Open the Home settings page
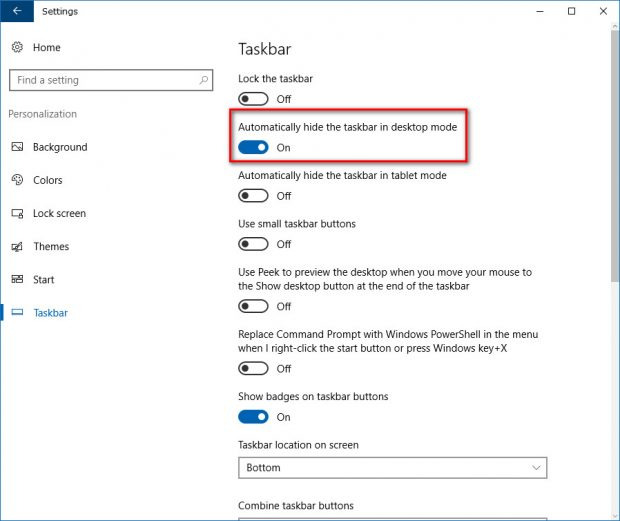The image size is (620, 521). [x=47, y=47]
